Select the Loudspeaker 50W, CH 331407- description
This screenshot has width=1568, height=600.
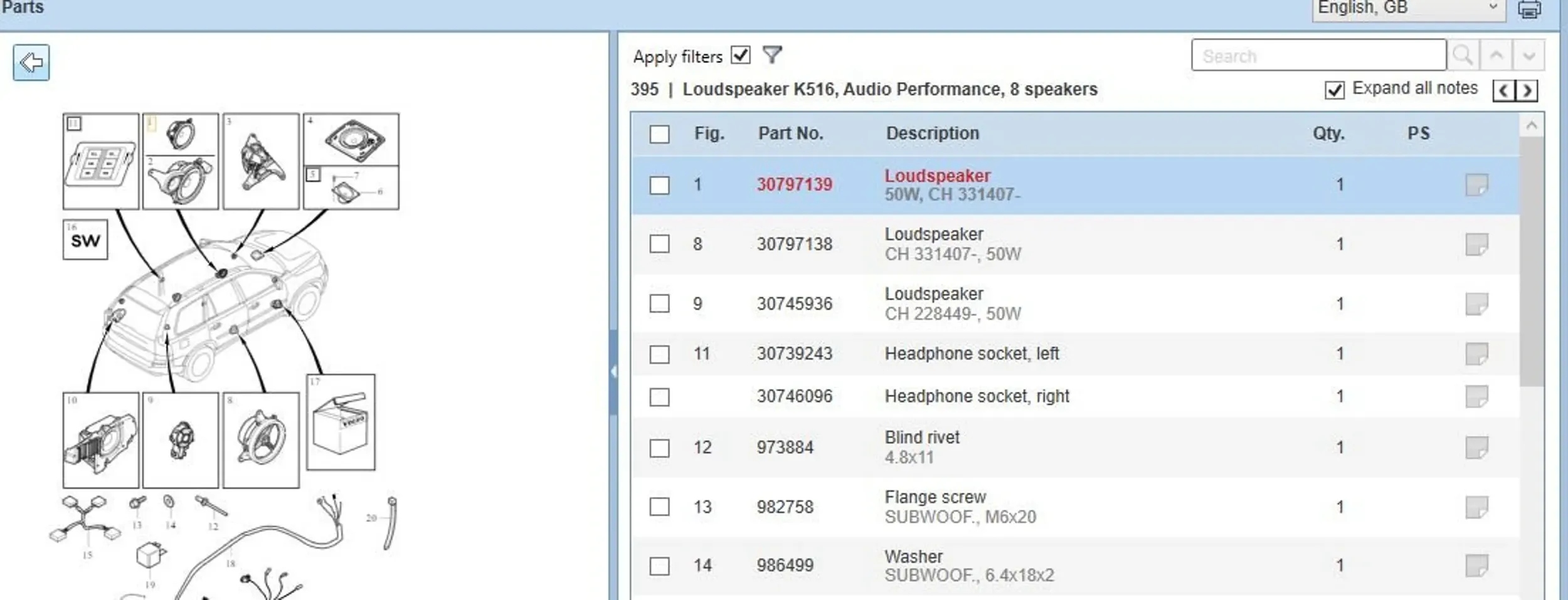click(952, 185)
